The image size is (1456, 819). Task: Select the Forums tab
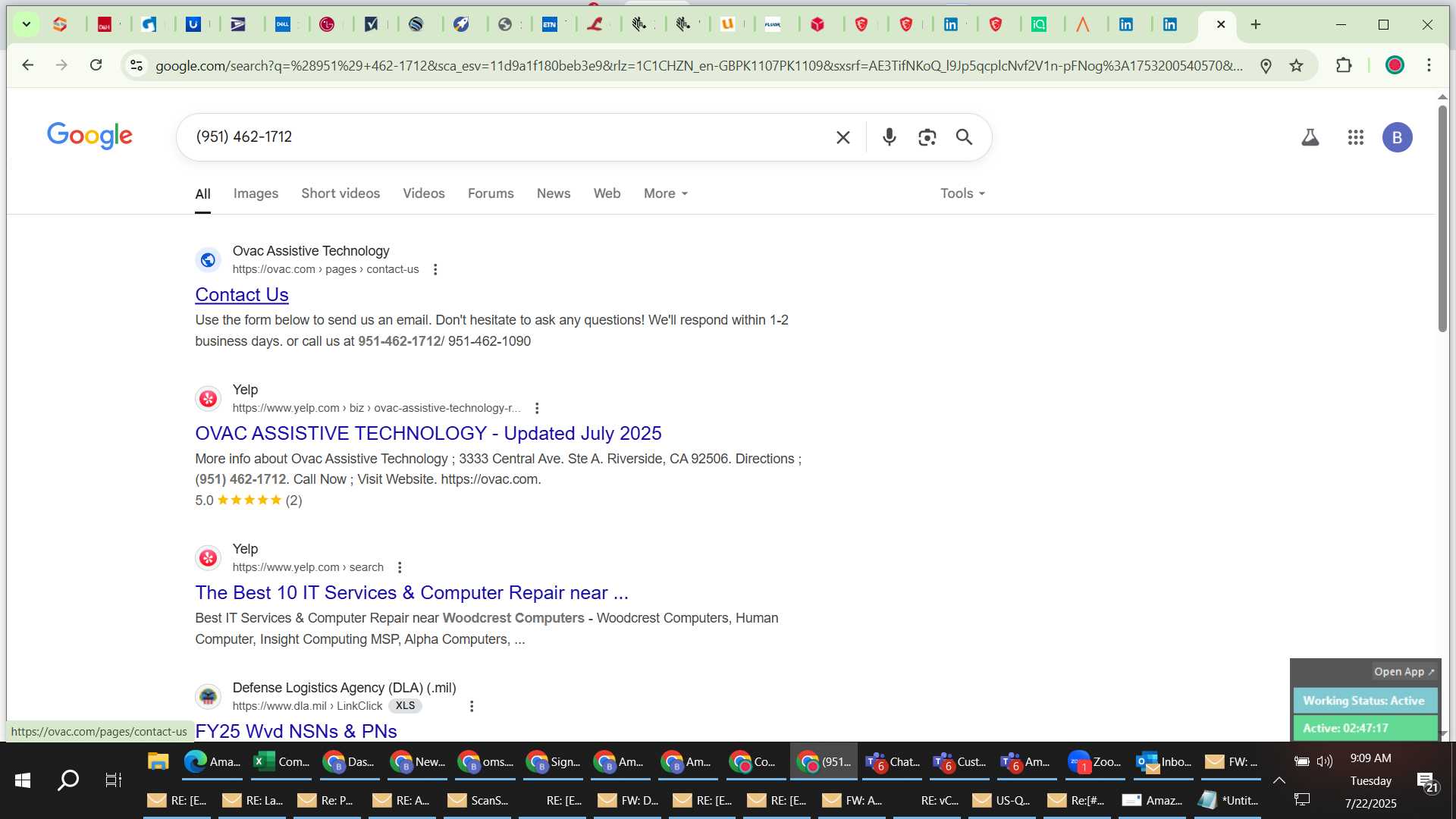491,193
